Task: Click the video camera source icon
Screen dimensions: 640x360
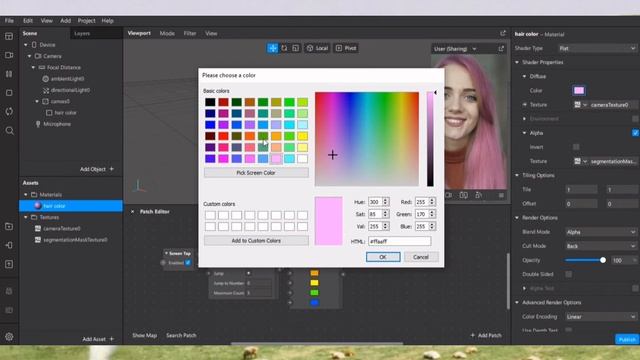Action: (9, 55)
